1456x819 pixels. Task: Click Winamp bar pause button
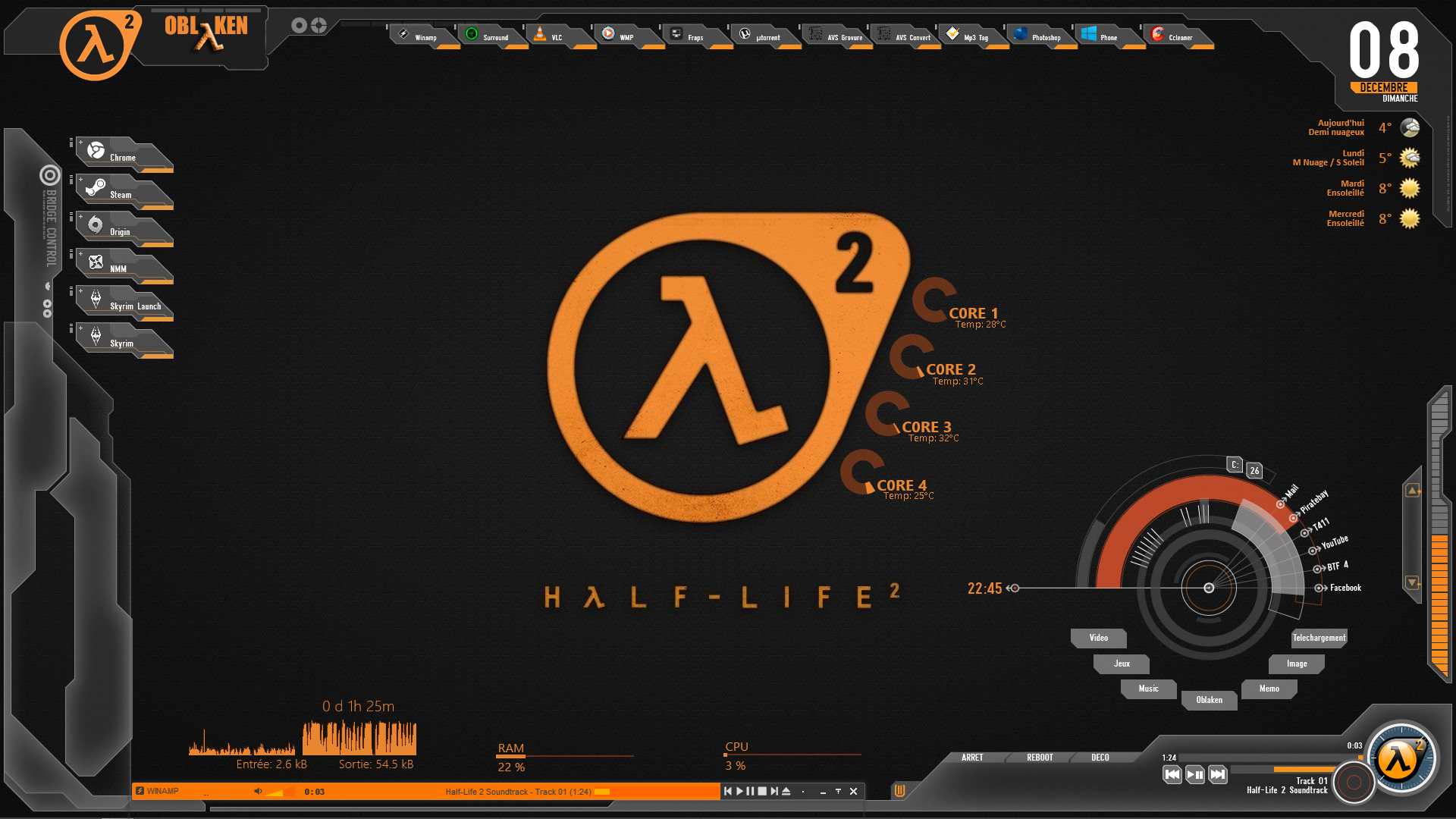[751, 791]
